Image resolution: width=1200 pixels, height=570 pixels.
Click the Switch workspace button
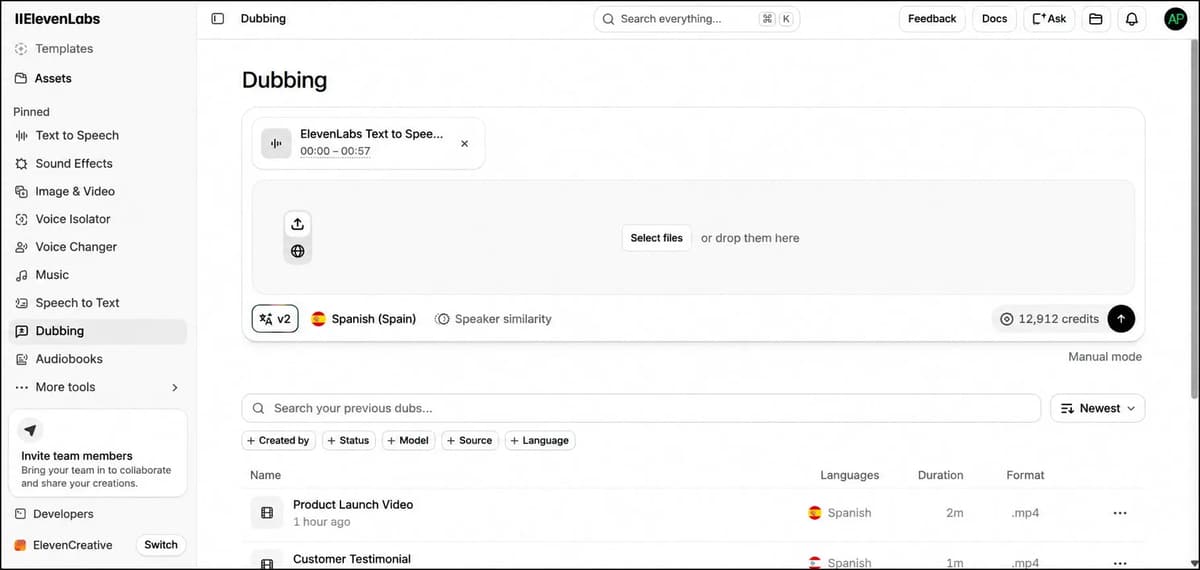160,545
